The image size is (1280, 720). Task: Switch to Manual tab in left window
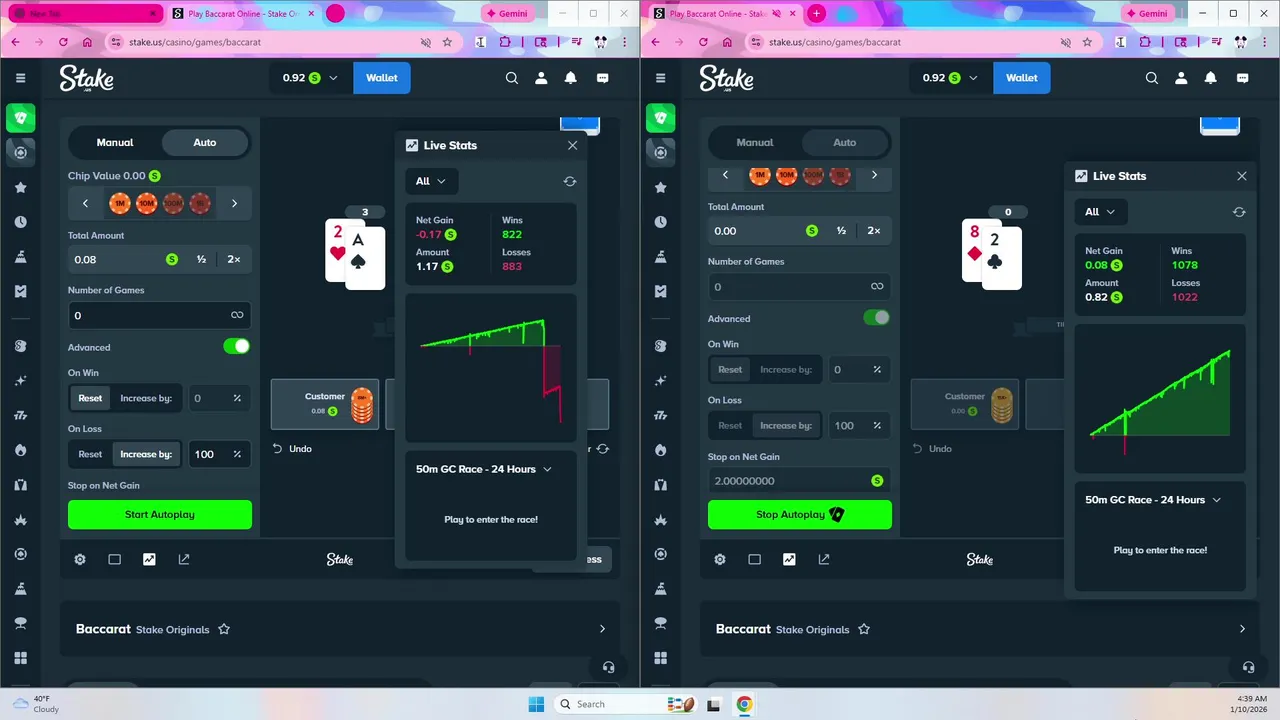115,142
